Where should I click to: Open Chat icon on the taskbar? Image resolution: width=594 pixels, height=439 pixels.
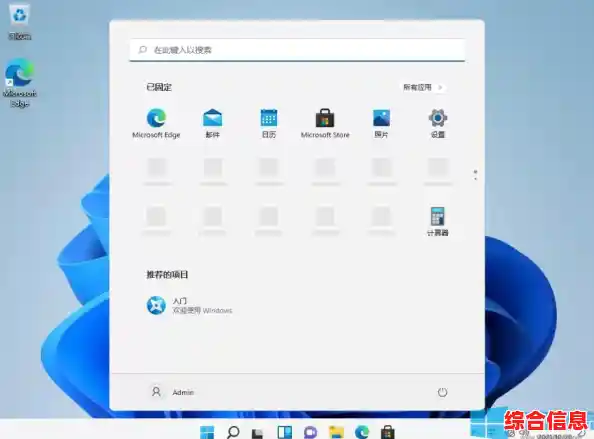(x=310, y=432)
